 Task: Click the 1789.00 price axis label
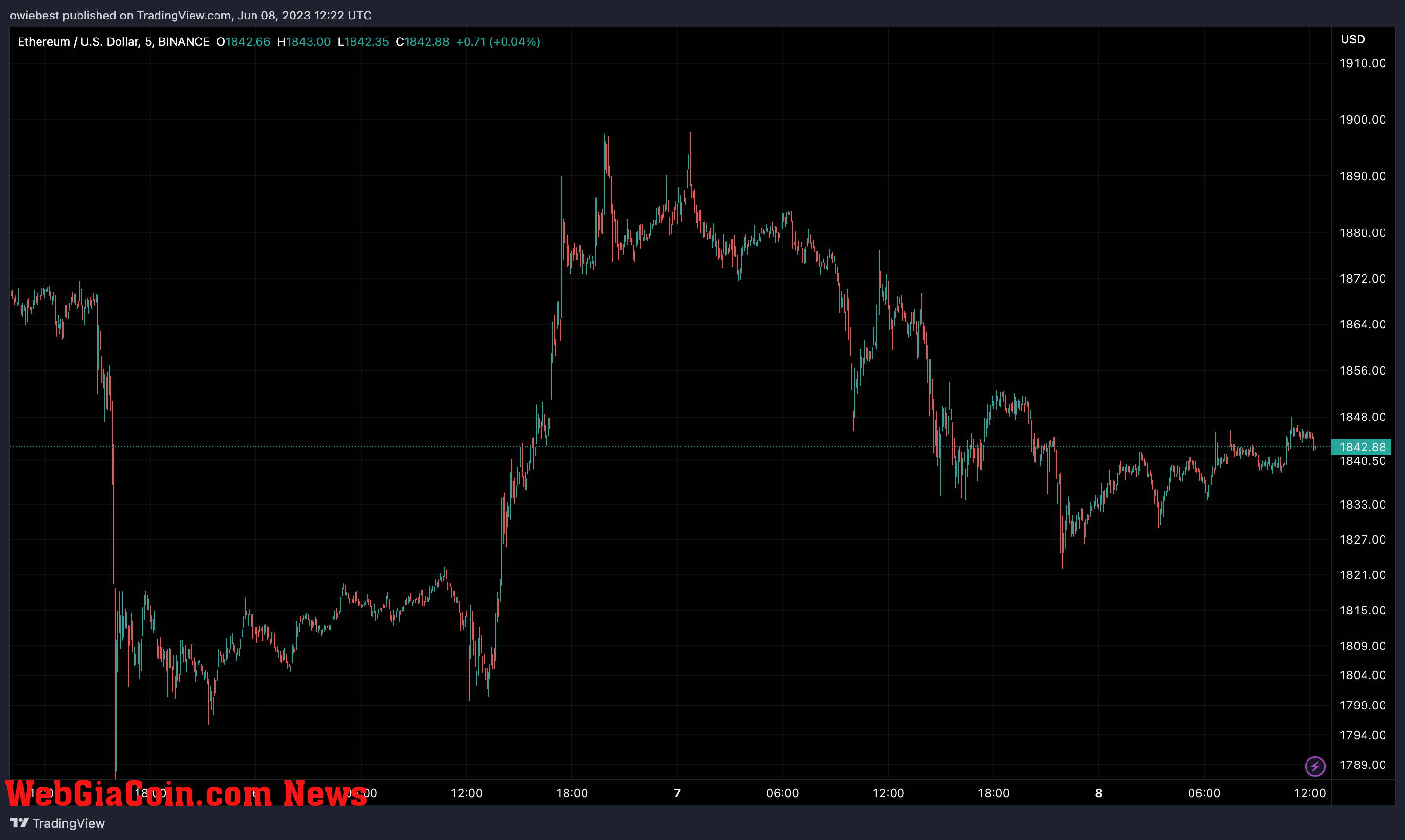(x=1363, y=765)
